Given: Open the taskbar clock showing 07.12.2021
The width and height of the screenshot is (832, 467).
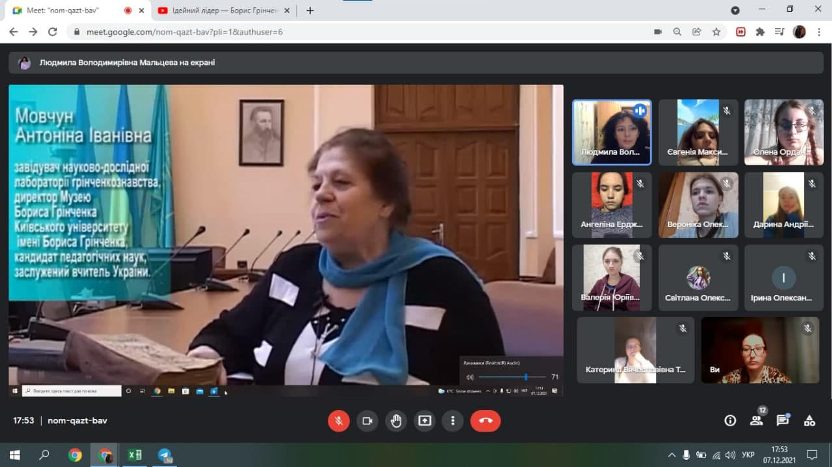Looking at the screenshot, I should click(779, 455).
